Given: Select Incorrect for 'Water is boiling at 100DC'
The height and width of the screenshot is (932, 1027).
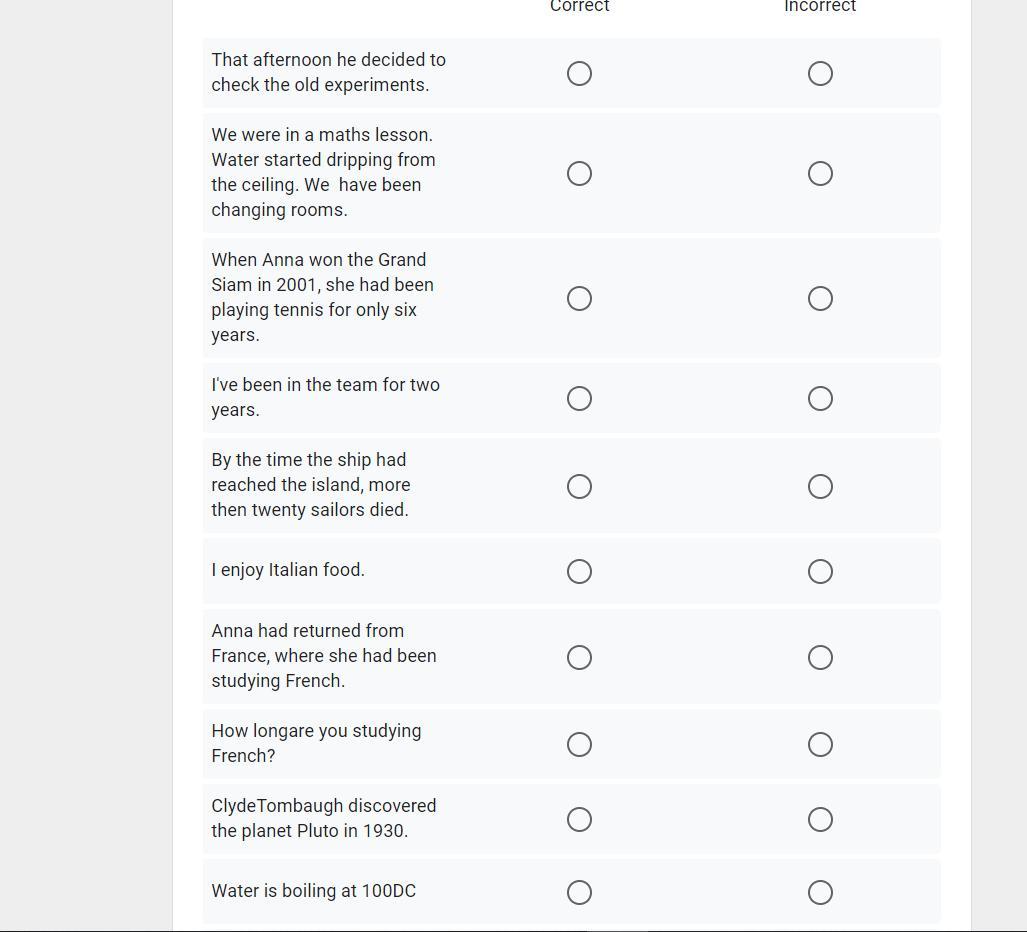Looking at the screenshot, I should pyautogui.click(x=820, y=893).
